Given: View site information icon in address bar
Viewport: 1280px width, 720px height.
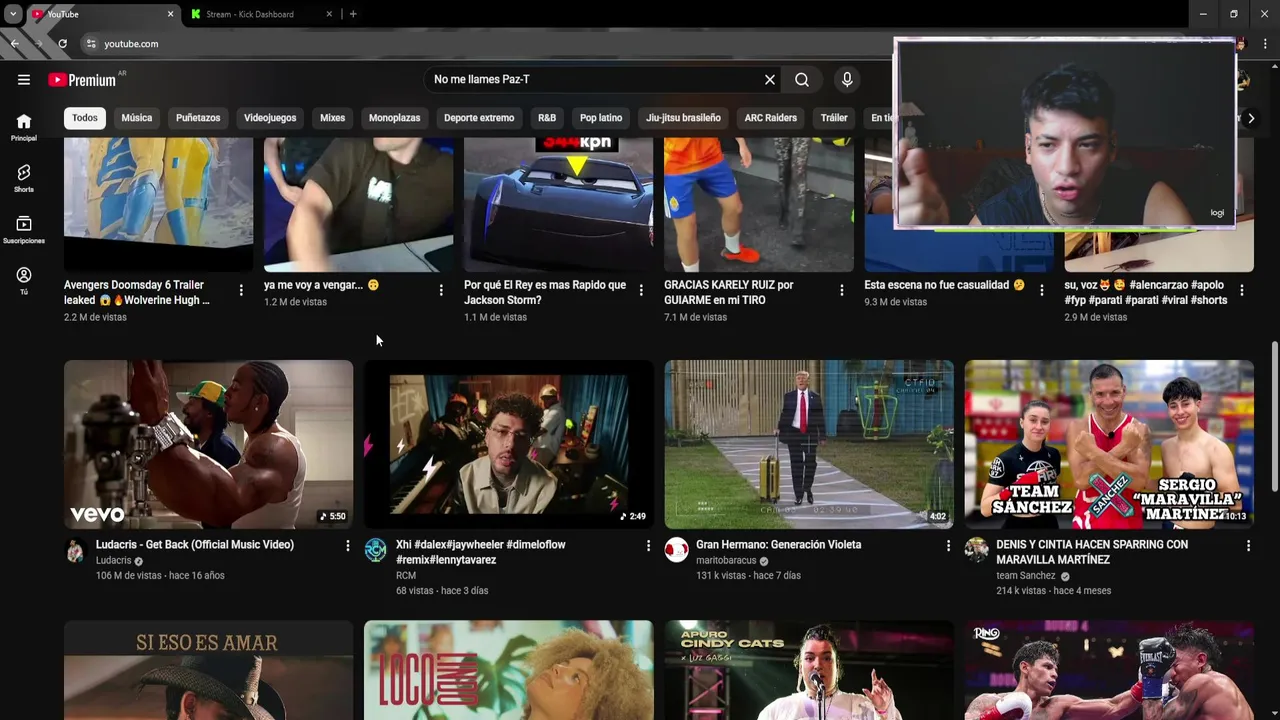Looking at the screenshot, I should tap(91, 44).
